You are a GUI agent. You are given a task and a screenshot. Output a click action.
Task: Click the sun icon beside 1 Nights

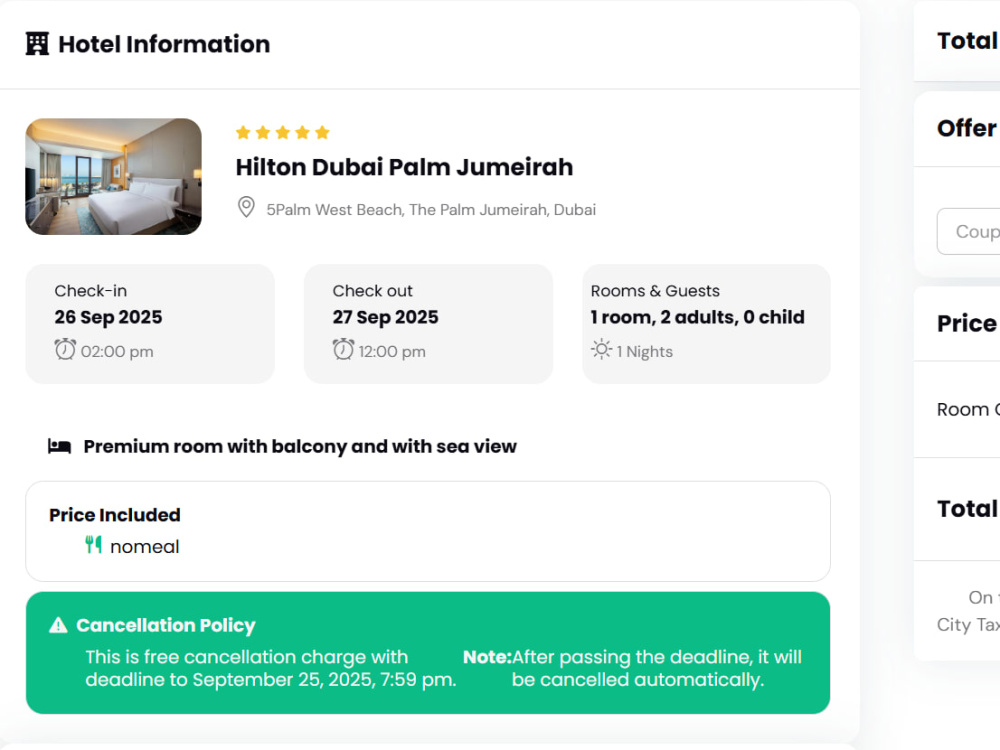(601, 349)
